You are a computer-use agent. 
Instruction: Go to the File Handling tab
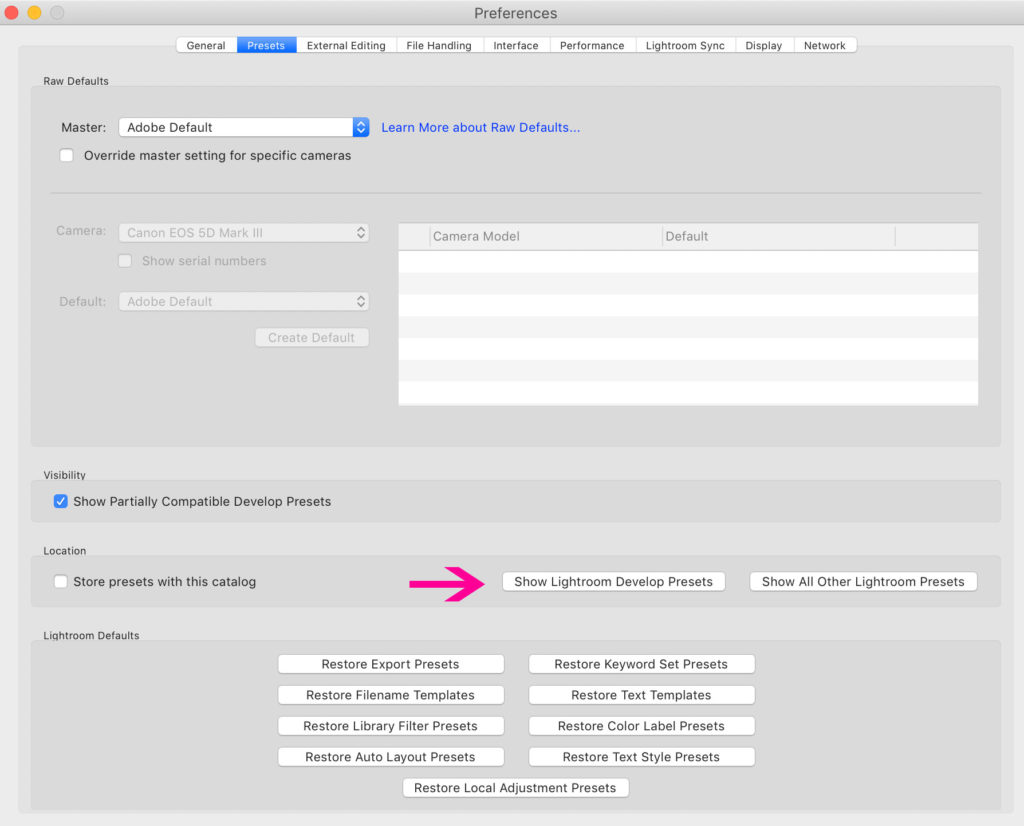pos(440,46)
